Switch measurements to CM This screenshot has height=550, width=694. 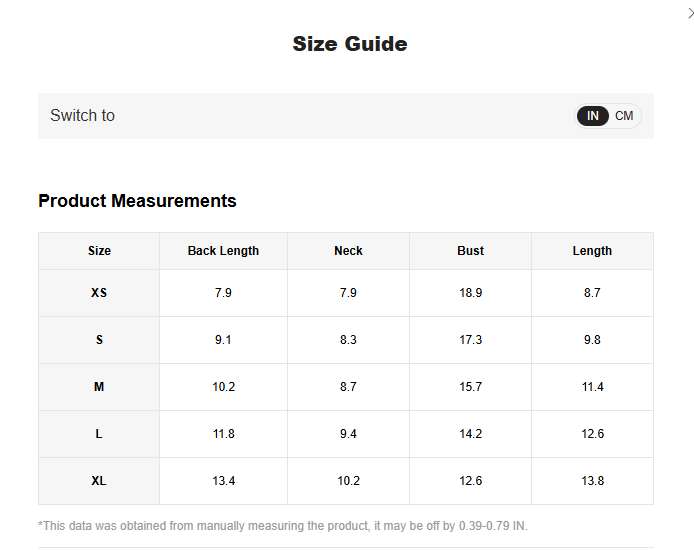(x=624, y=116)
